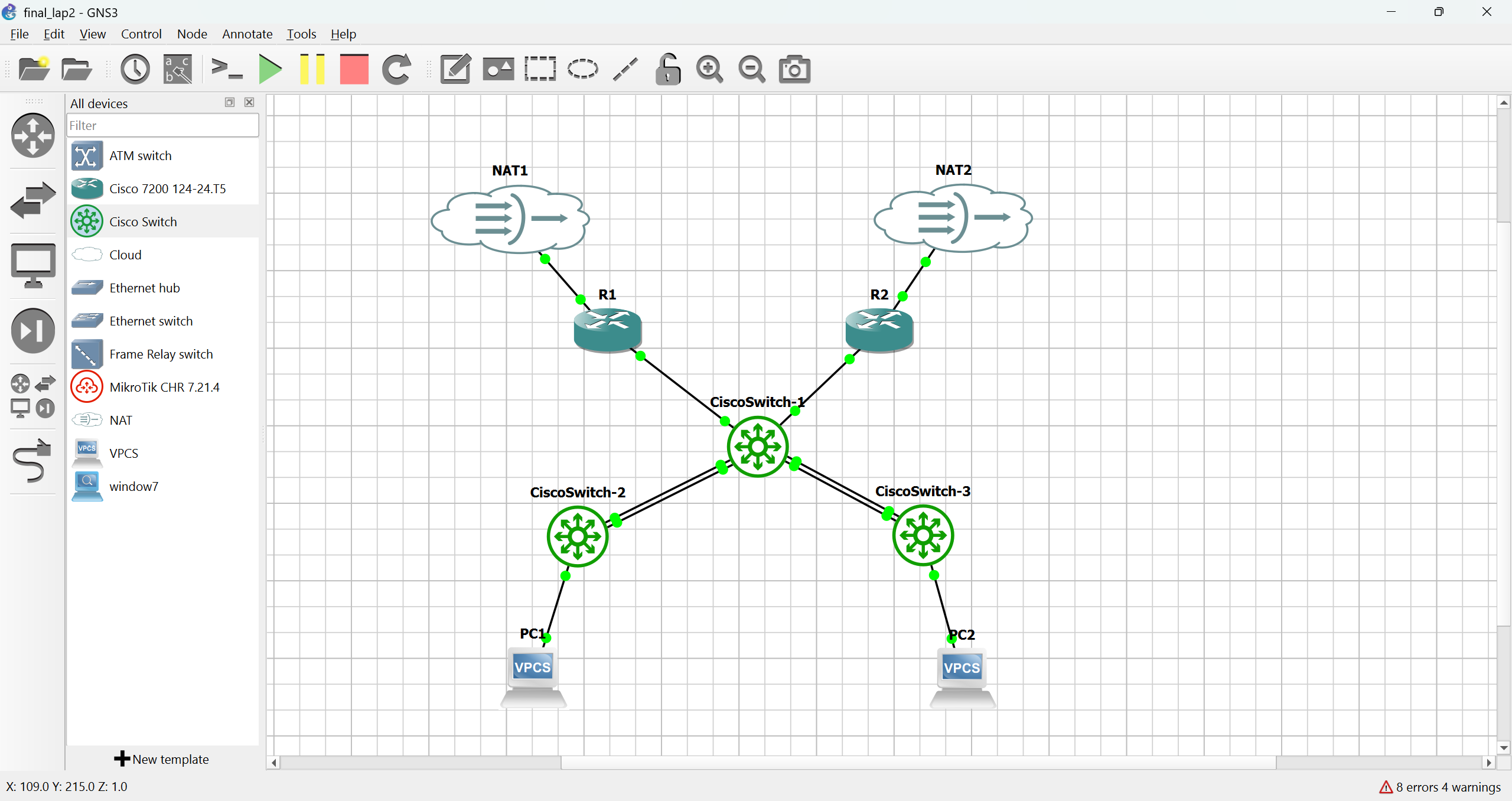The height and width of the screenshot is (801, 1512).
Task: Open an existing project via folder icon
Action: (x=77, y=69)
